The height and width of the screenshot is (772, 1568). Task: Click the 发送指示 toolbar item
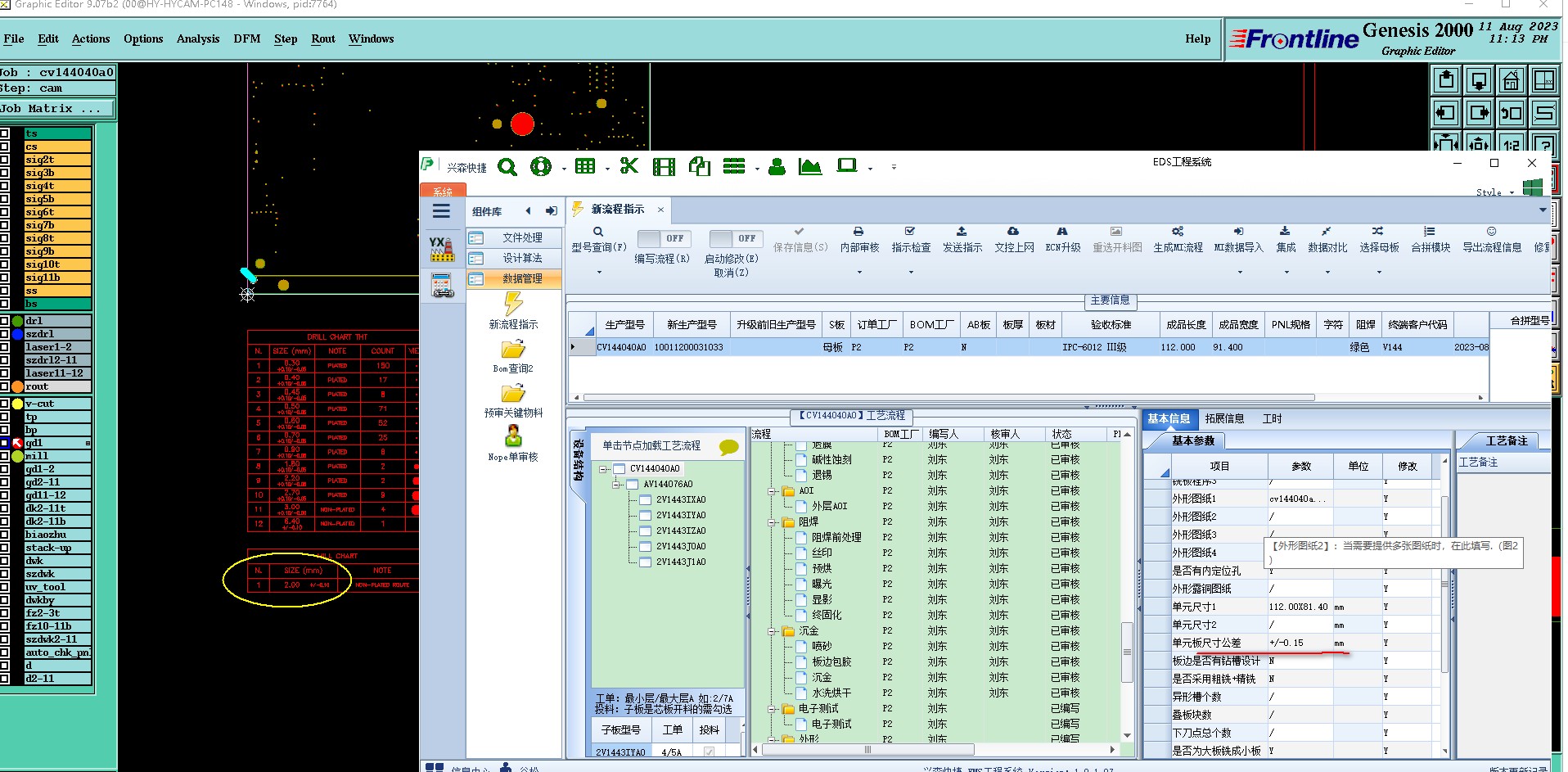(x=962, y=241)
